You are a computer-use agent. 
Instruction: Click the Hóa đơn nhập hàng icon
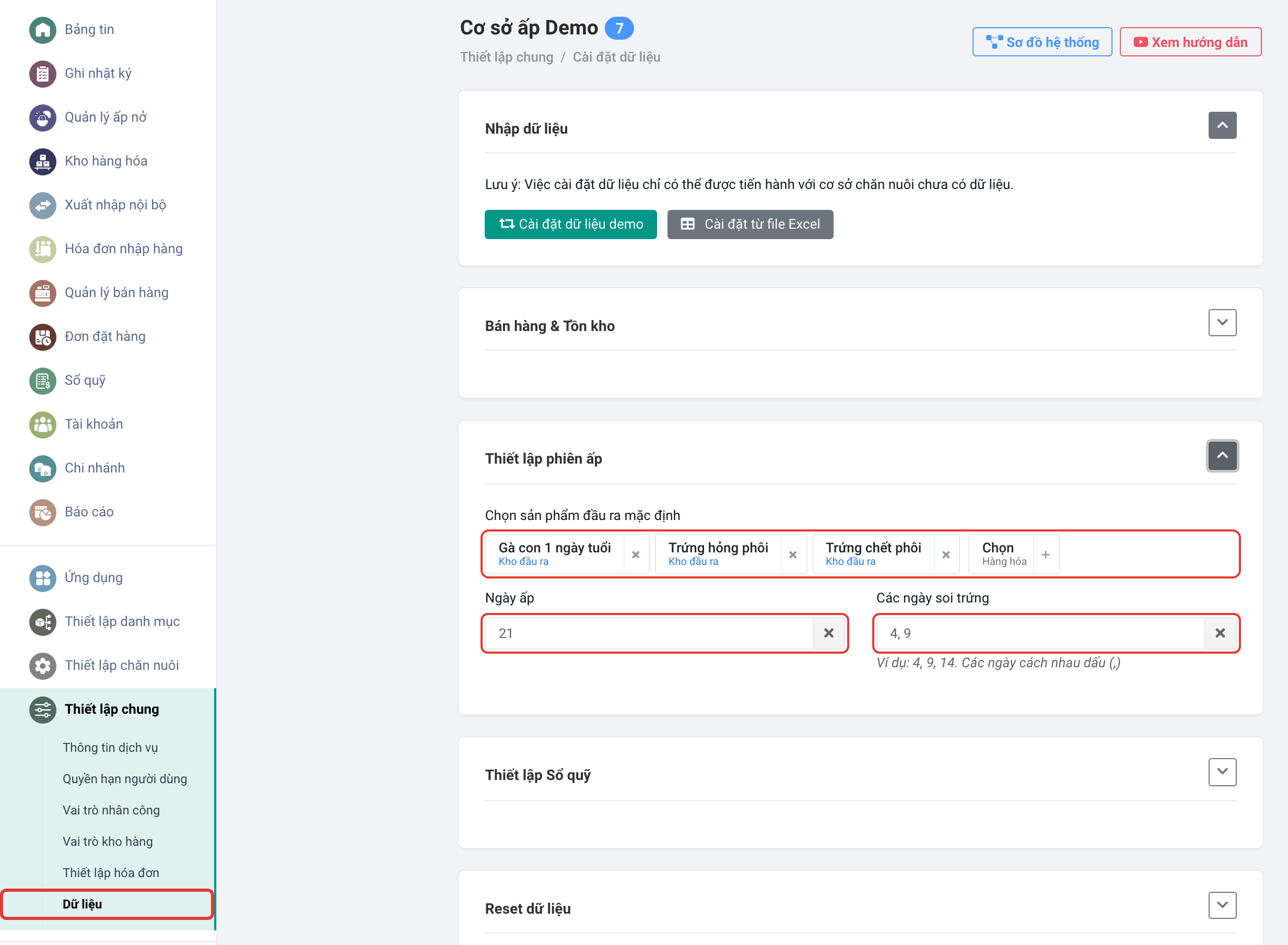[42, 249]
